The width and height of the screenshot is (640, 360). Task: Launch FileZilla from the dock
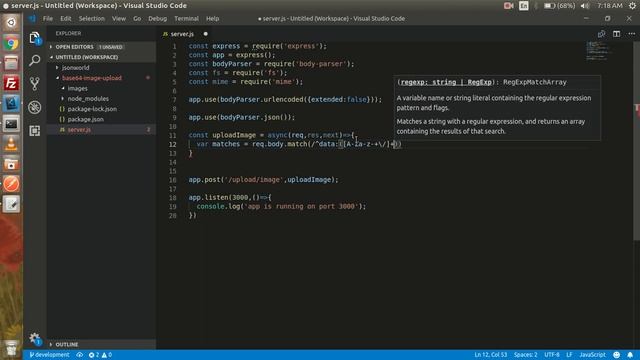[11, 83]
